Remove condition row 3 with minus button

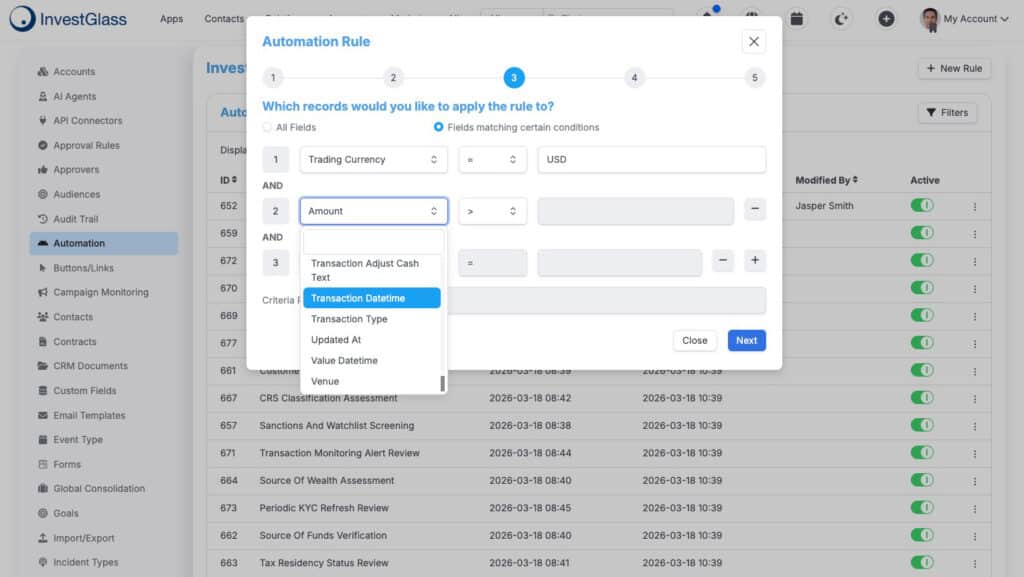click(x=723, y=260)
